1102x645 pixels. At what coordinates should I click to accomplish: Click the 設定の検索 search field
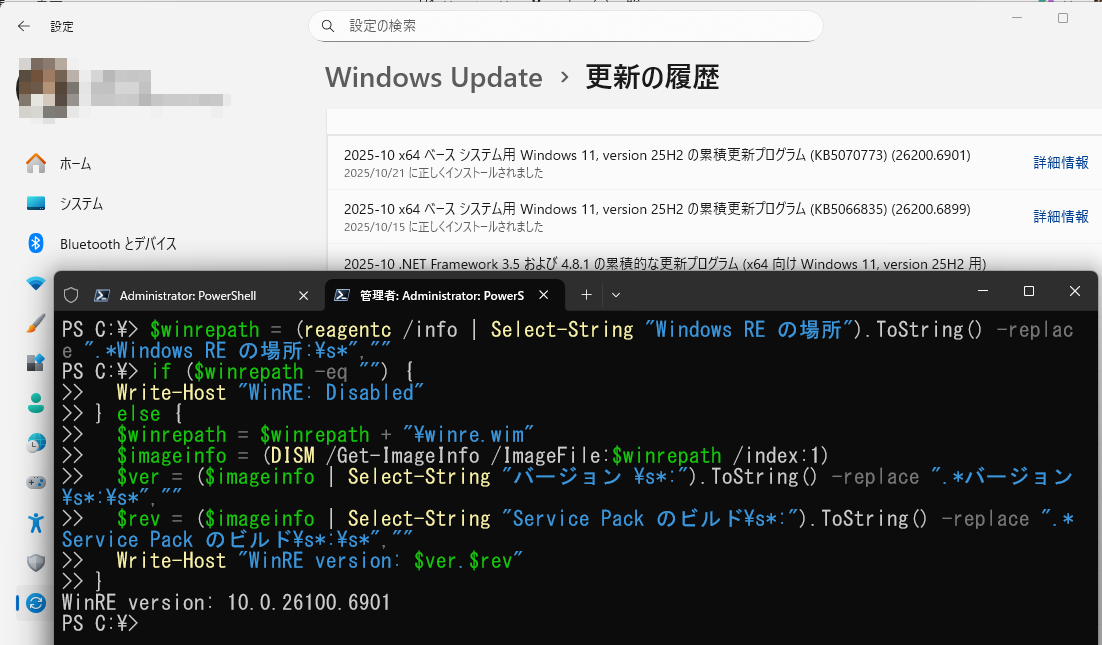(565, 26)
